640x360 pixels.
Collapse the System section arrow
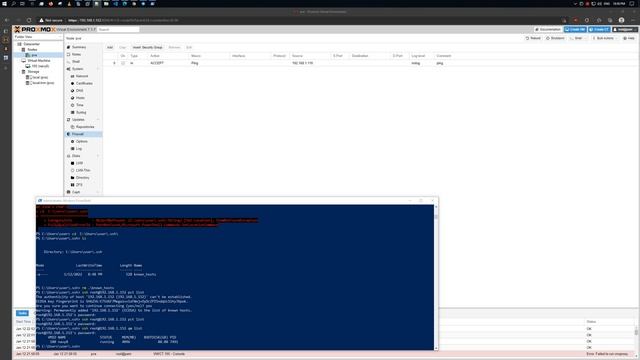pyautogui.click(x=98, y=69)
